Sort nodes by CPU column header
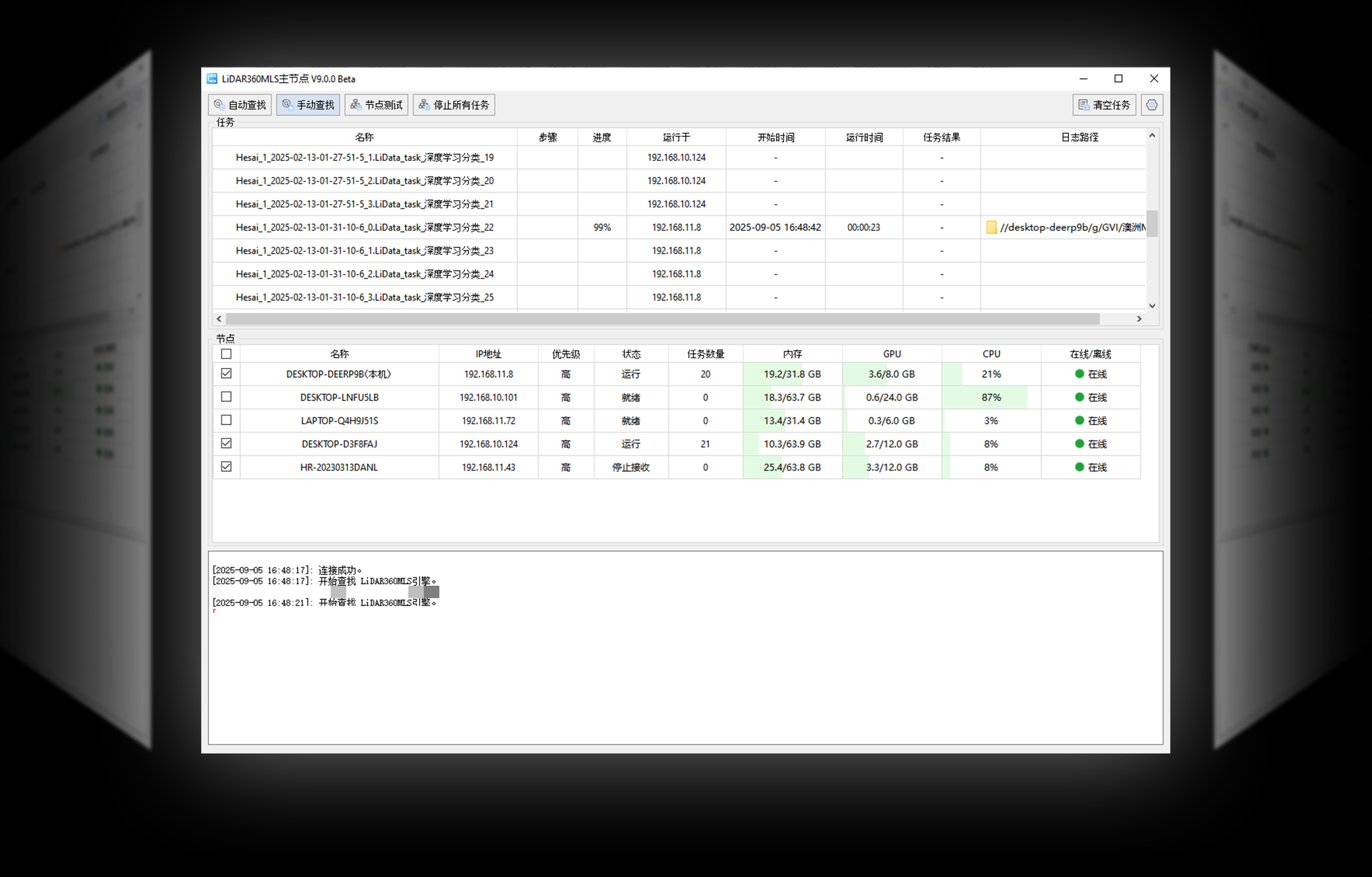Screen dimensions: 1372x877 [x=991, y=354]
